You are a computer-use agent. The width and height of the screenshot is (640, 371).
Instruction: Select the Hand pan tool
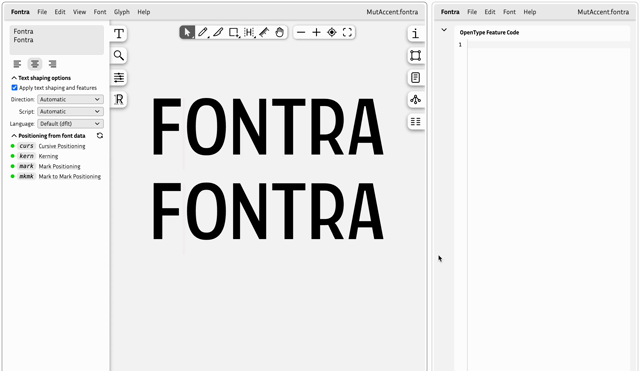click(x=280, y=32)
